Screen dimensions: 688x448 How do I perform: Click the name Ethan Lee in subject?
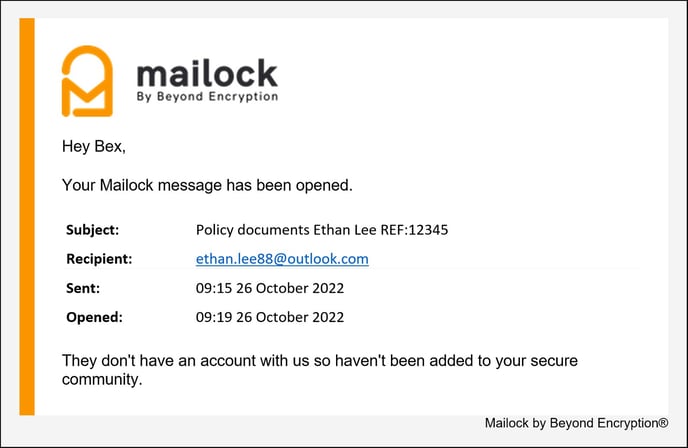[x=344, y=230]
